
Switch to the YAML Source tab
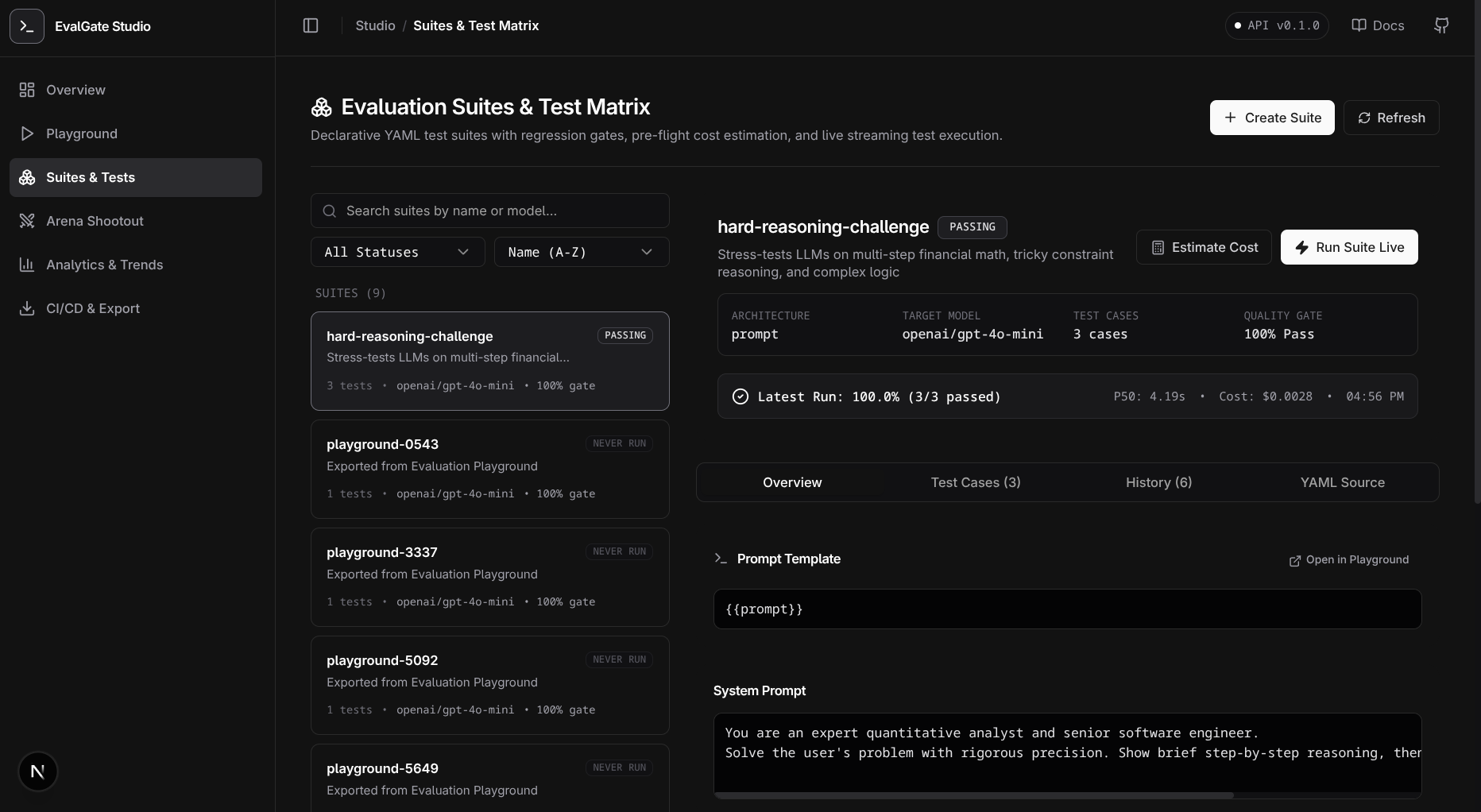(1343, 482)
